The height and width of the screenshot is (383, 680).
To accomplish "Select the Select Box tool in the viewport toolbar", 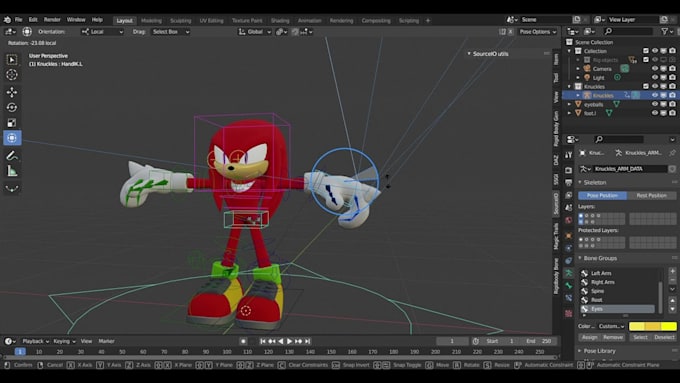I will [x=12, y=59].
